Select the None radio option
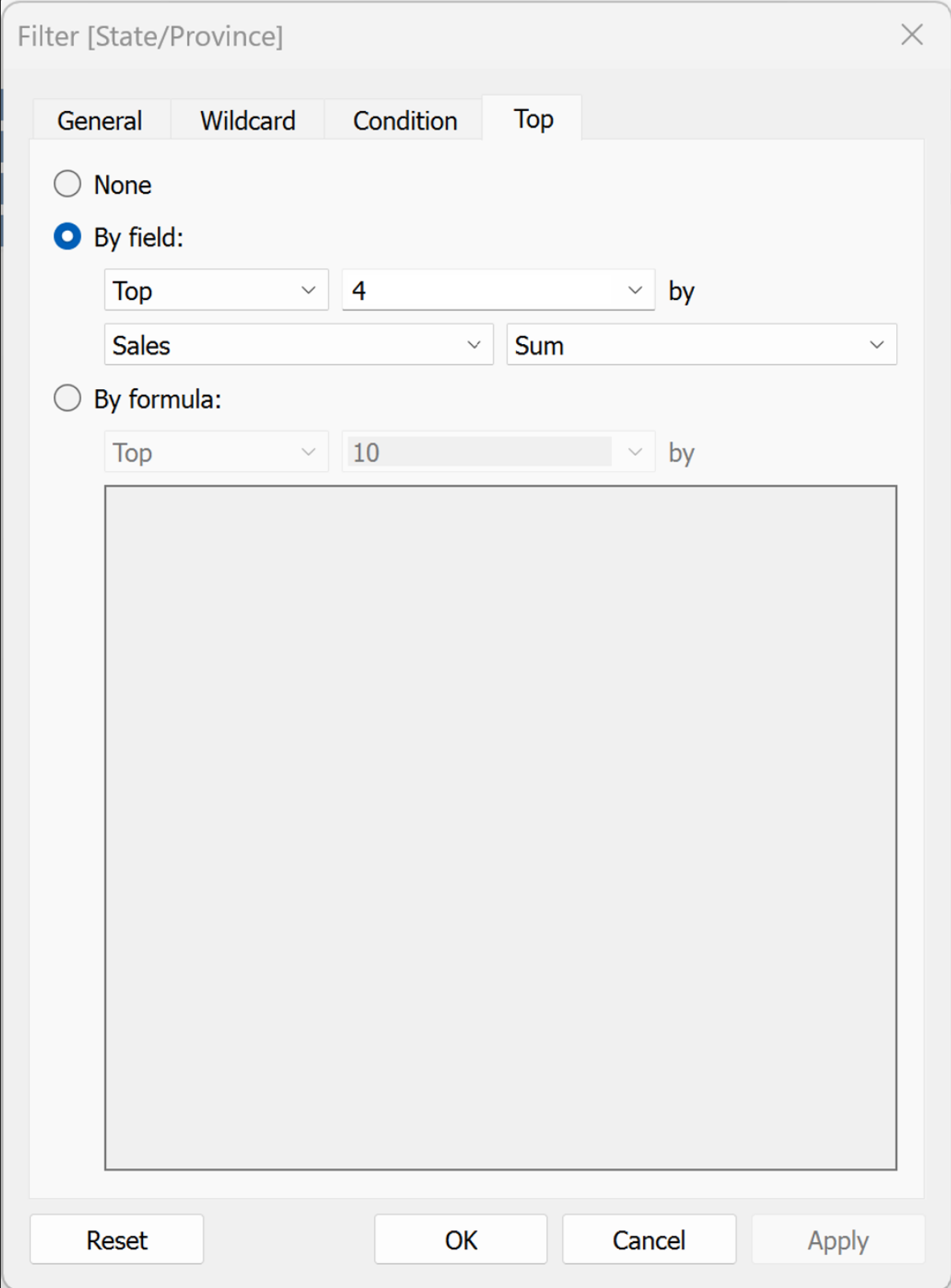This screenshot has height=1288, width=951. (68, 184)
